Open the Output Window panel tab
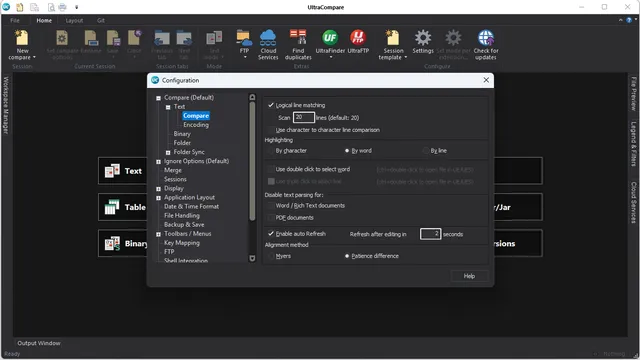Screen dimensions: 640x360 (x=39, y=343)
